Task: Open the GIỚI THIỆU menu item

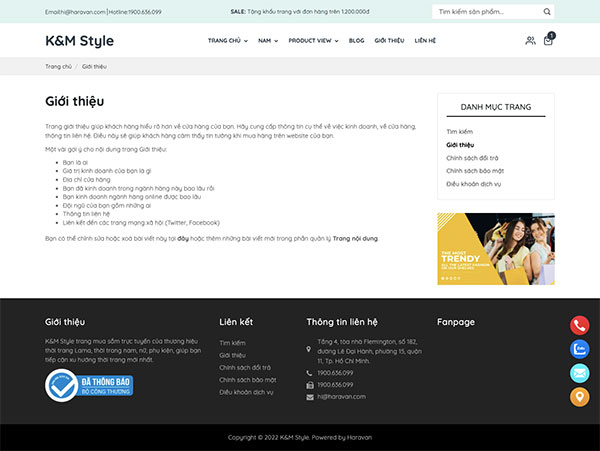Action: 389,41
